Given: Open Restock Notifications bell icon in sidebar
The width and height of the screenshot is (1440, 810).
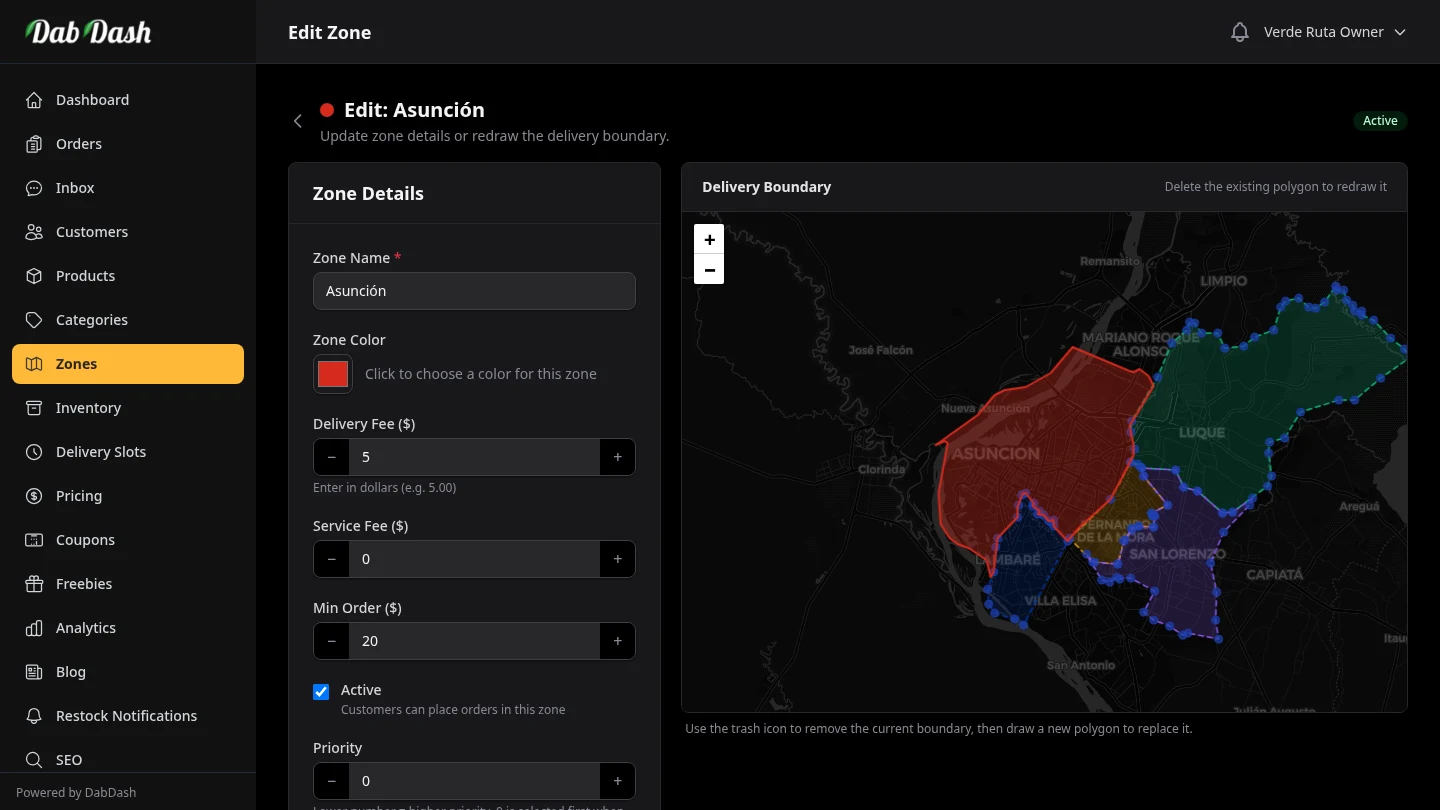Looking at the screenshot, I should point(33,716).
